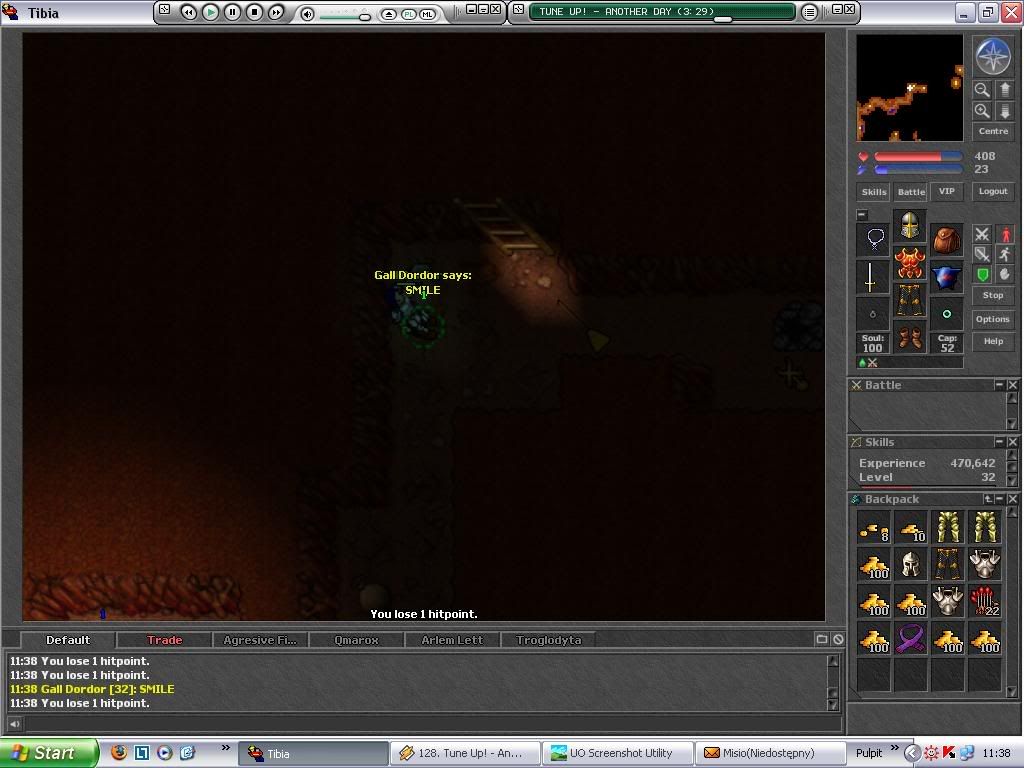Zoom in the minimap

(982, 111)
